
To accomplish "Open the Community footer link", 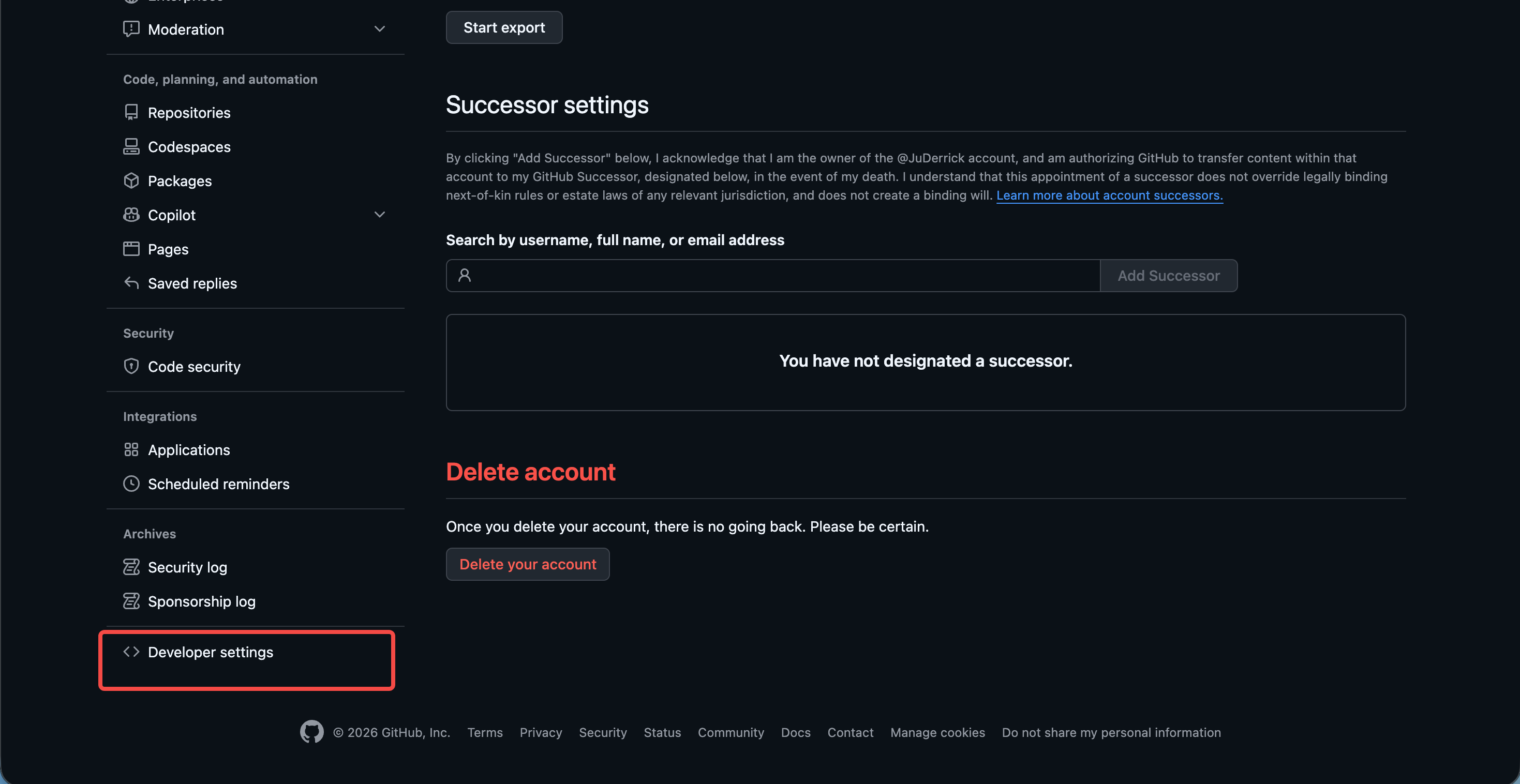I will (731, 732).
